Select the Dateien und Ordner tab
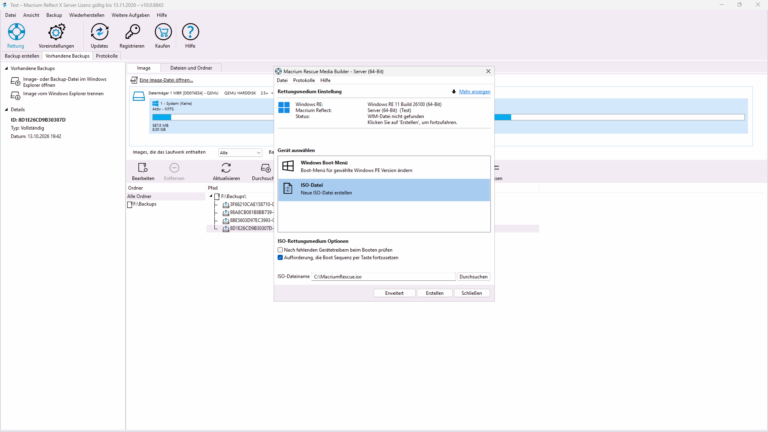The height and width of the screenshot is (432, 768). tap(191, 68)
